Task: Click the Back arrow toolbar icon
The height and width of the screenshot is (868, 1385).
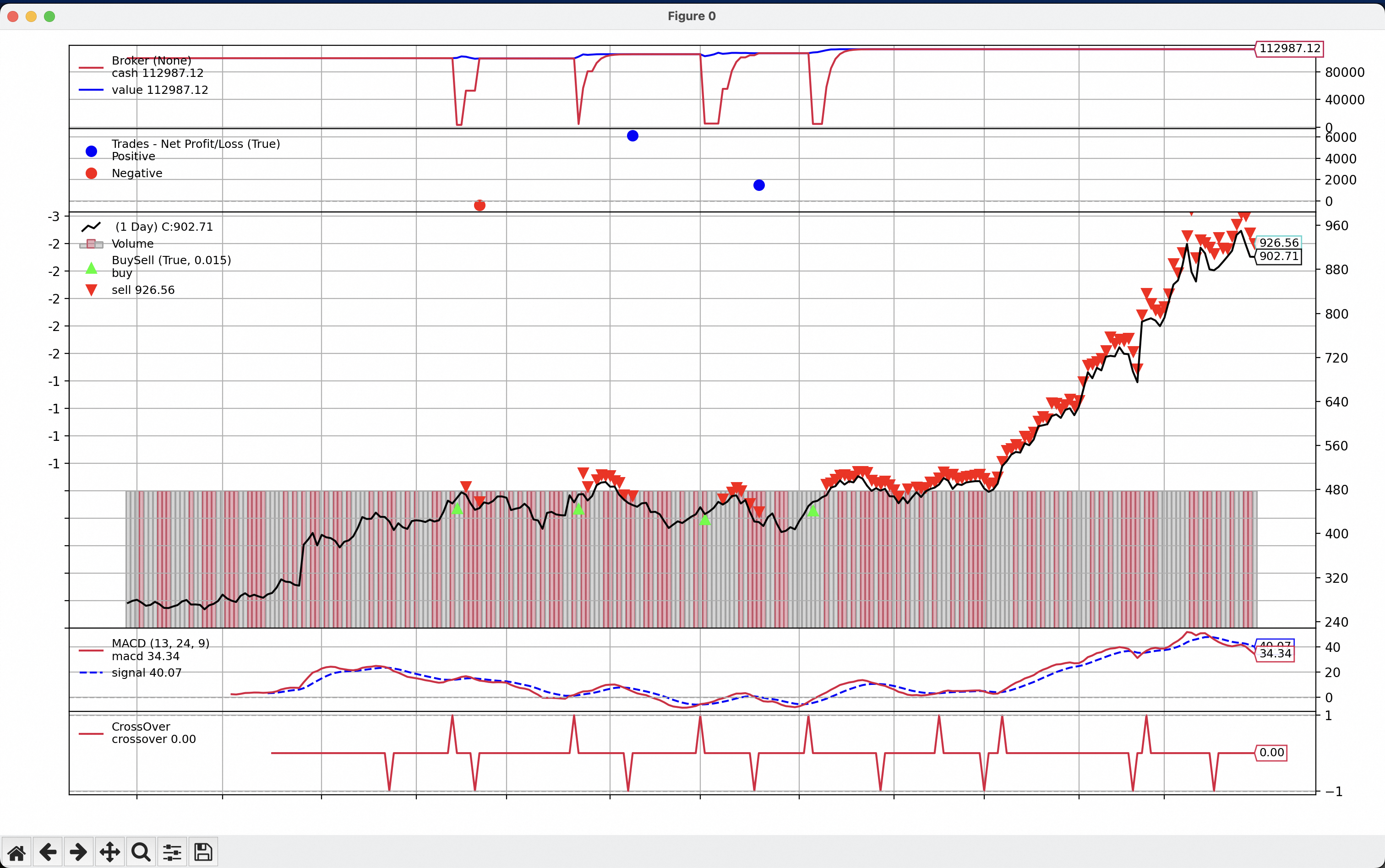Action: pyautogui.click(x=48, y=852)
